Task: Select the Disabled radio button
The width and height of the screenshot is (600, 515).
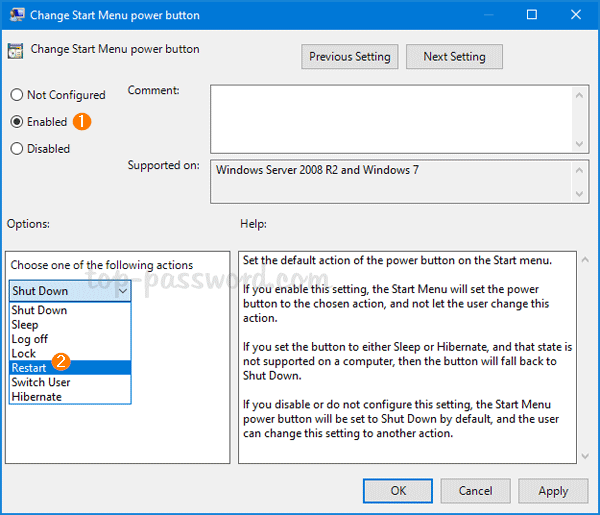Action: click(x=17, y=149)
